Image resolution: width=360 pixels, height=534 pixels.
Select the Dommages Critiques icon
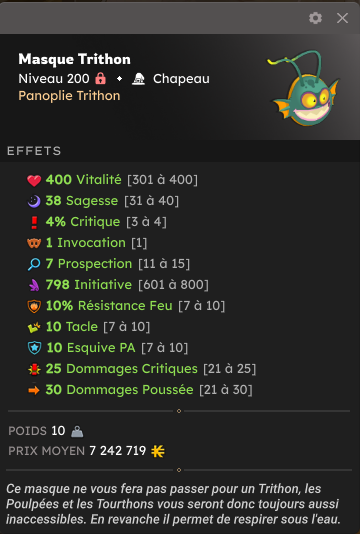pos(34,369)
